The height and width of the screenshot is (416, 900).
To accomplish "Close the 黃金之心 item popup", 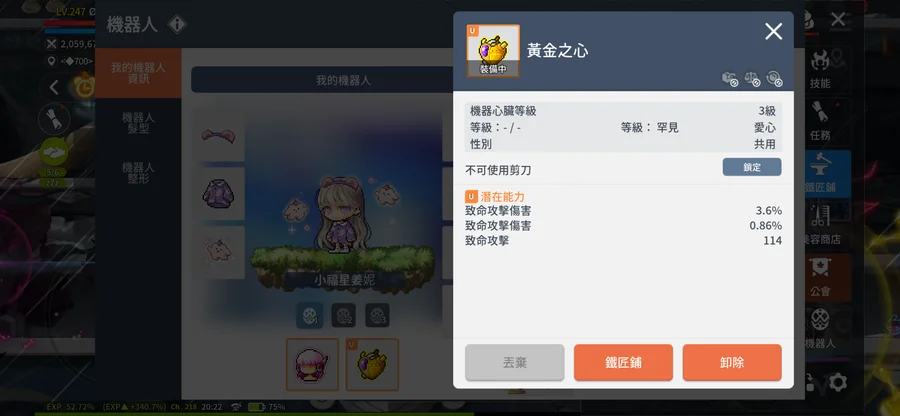I will coord(774,32).
